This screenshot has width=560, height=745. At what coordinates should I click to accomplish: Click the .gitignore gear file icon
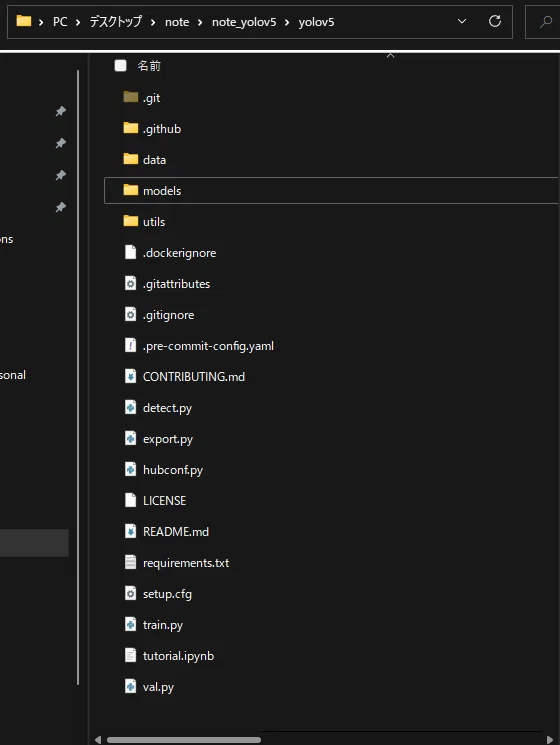(x=131, y=315)
